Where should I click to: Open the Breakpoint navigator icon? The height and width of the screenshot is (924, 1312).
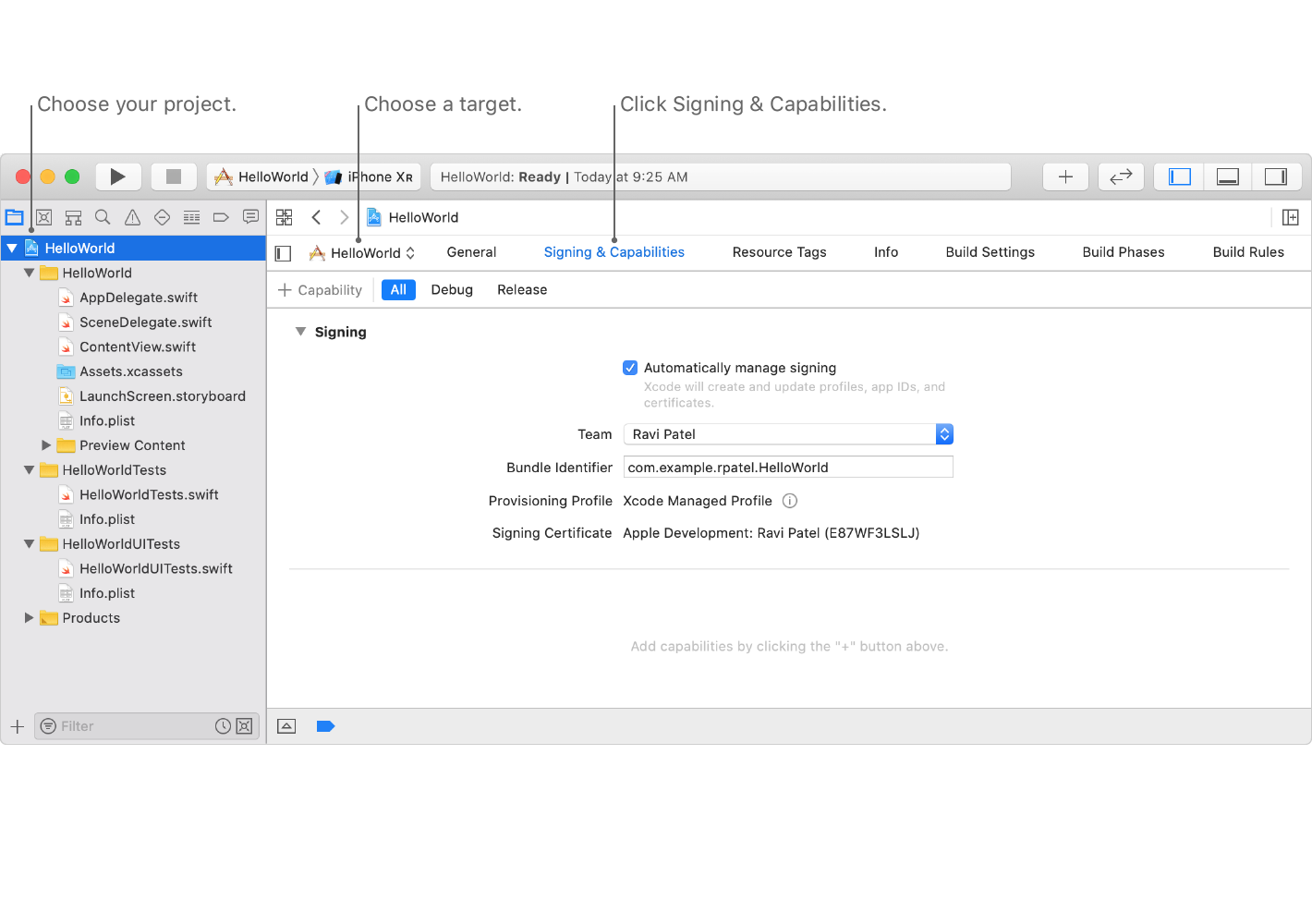[x=221, y=217]
